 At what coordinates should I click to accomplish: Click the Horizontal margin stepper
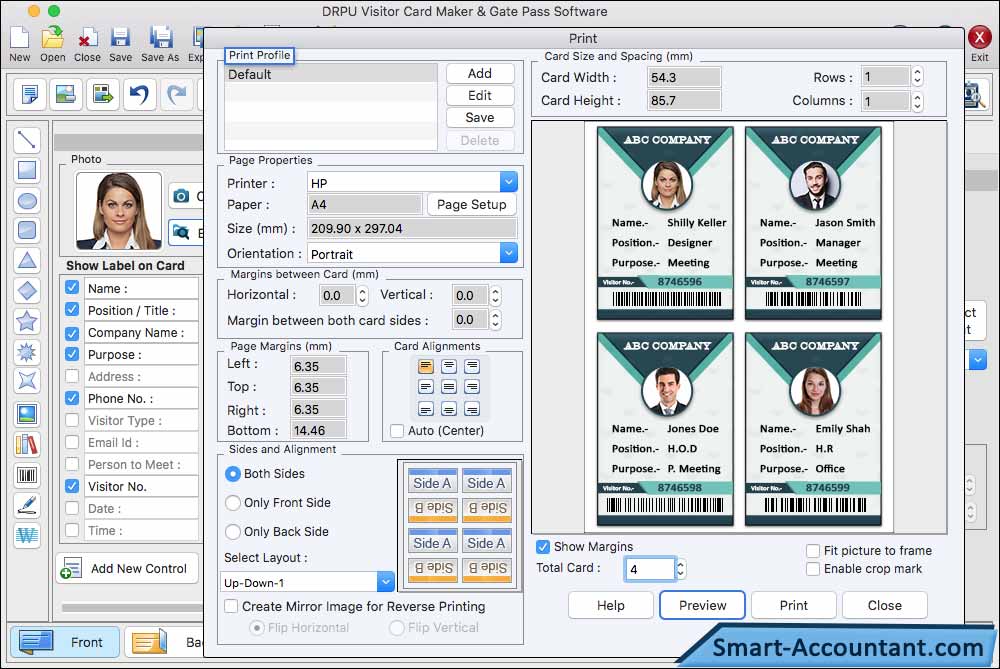[x=362, y=295]
